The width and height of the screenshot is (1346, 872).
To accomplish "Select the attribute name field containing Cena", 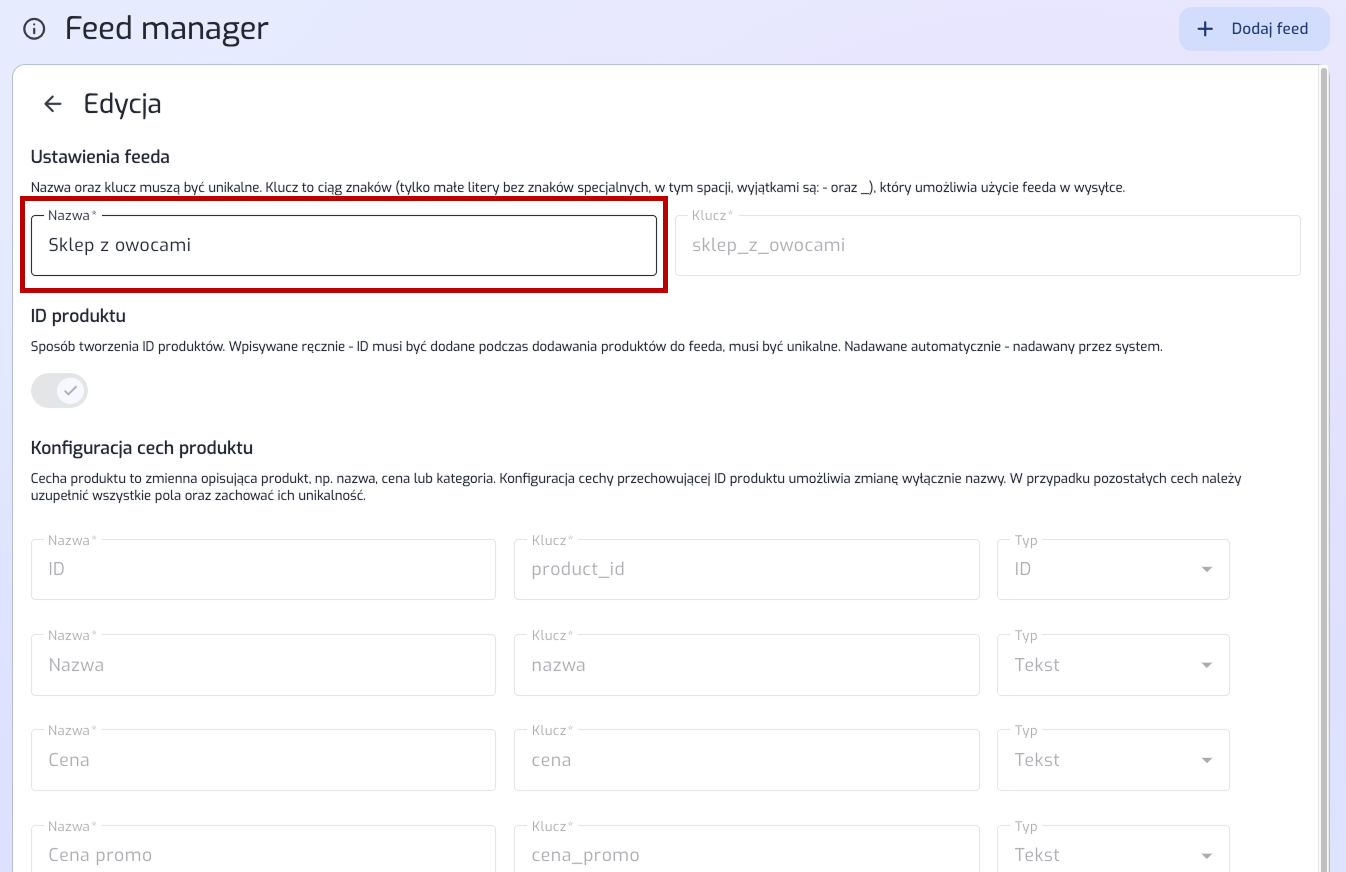I will [x=263, y=760].
